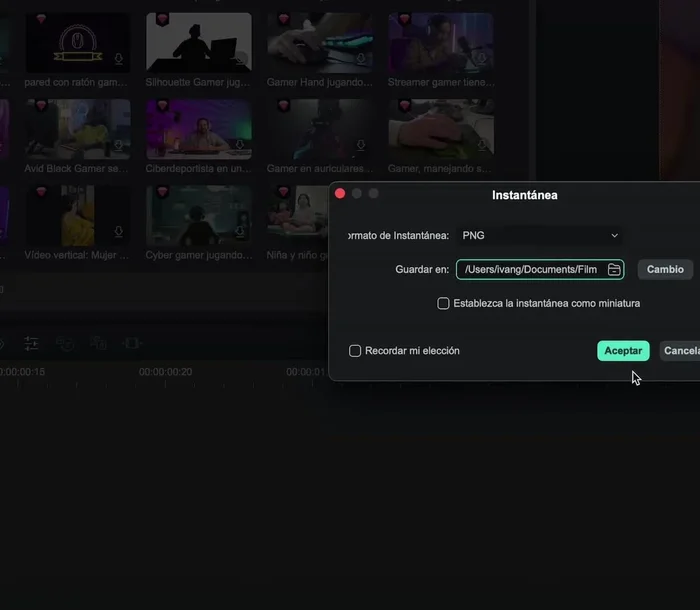
Task: Select the 'Silhouette Gamer jug...' thumbnail
Action: pyautogui.click(x=199, y=42)
